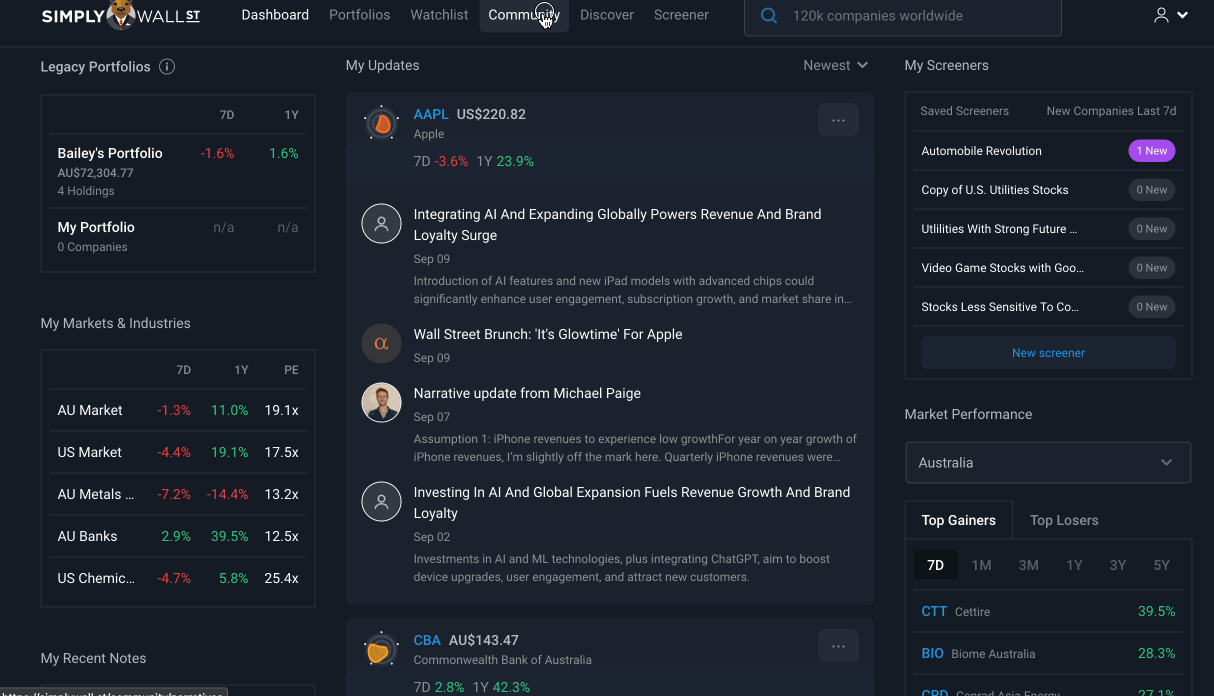Click avatar beside Investing In AI article

click(x=381, y=503)
